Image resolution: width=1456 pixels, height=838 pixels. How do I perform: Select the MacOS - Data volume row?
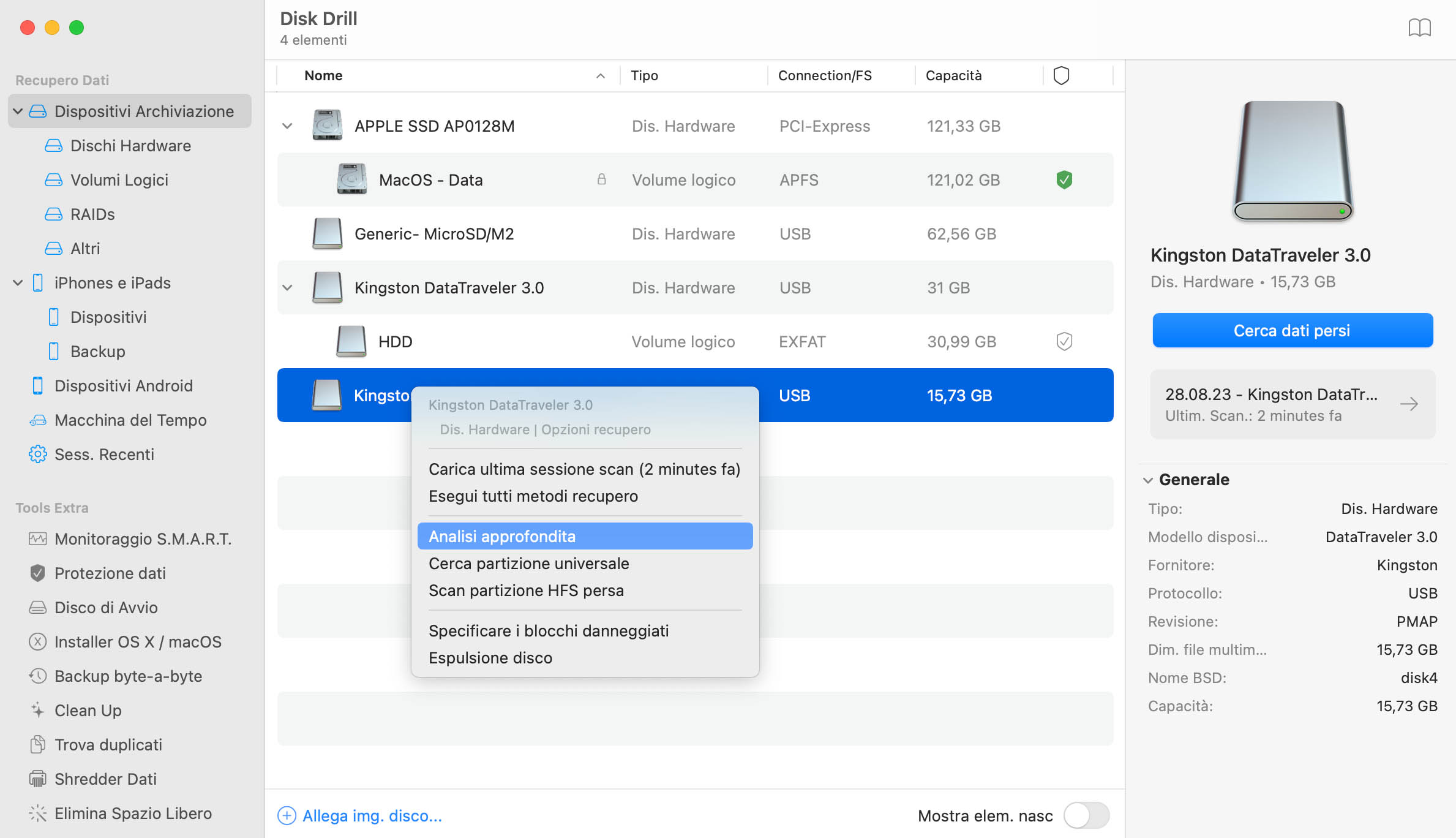click(695, 180)
